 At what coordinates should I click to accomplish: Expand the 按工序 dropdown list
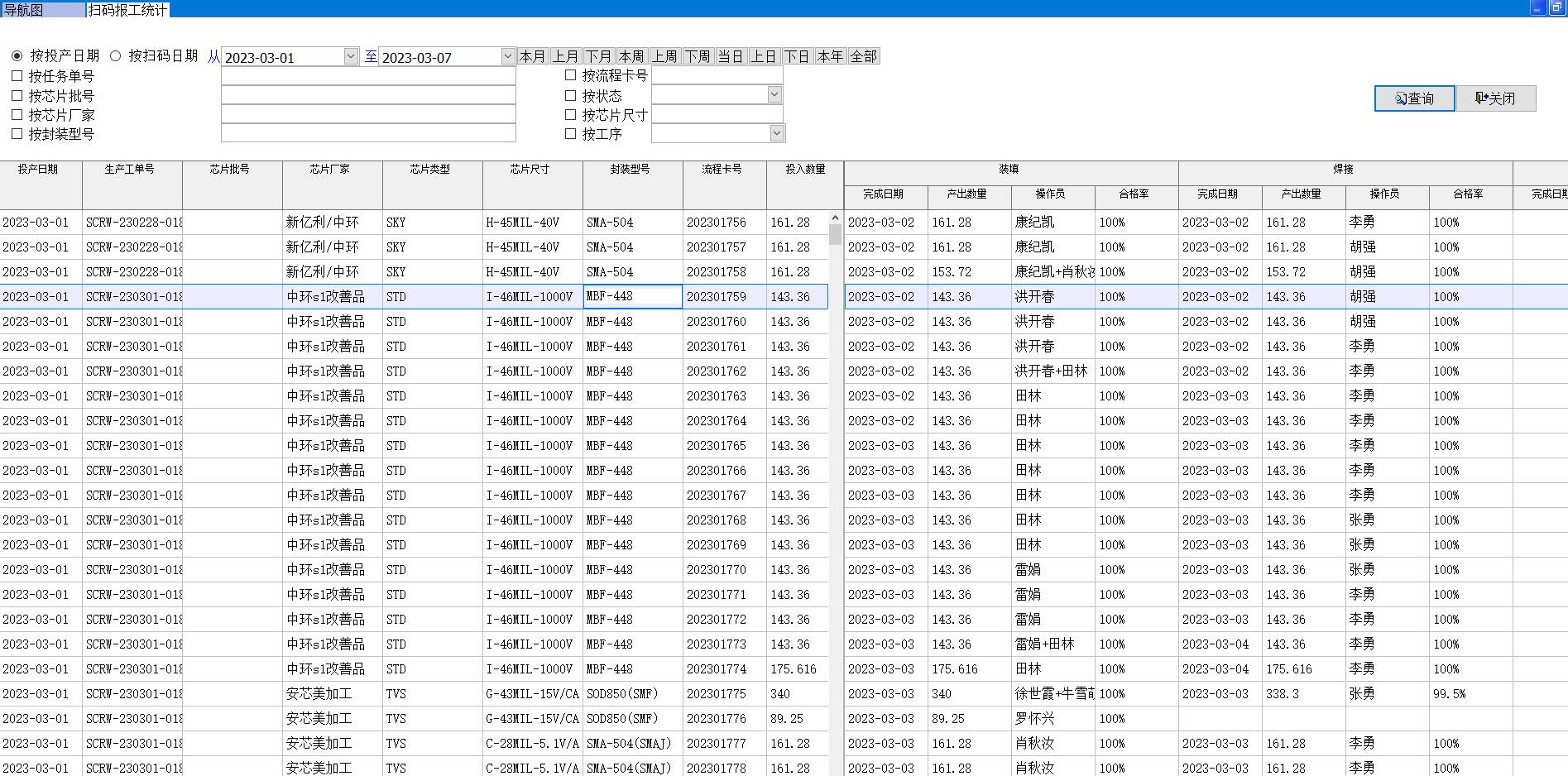click(x=776, y=133)
